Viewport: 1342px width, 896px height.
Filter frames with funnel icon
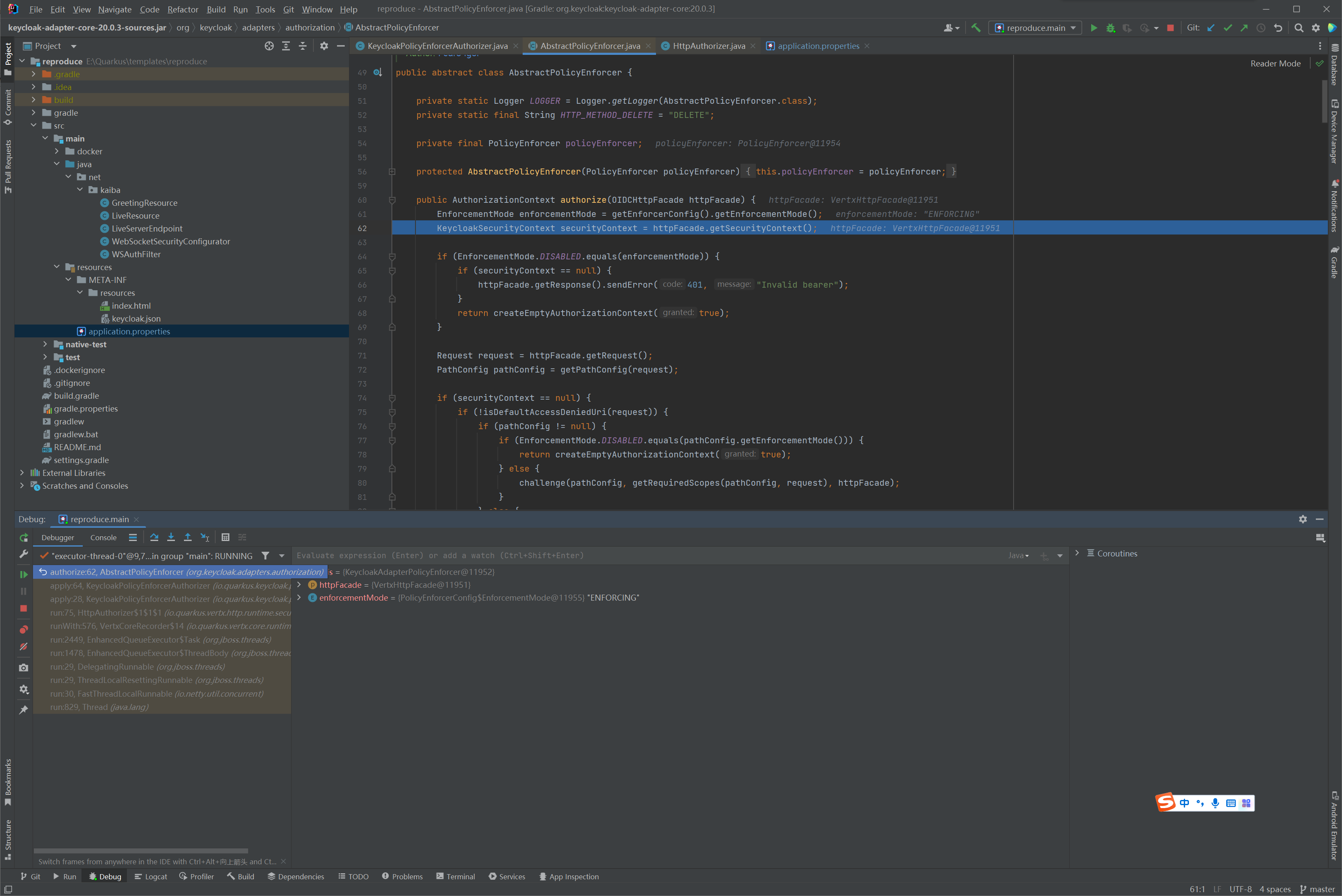265,556
